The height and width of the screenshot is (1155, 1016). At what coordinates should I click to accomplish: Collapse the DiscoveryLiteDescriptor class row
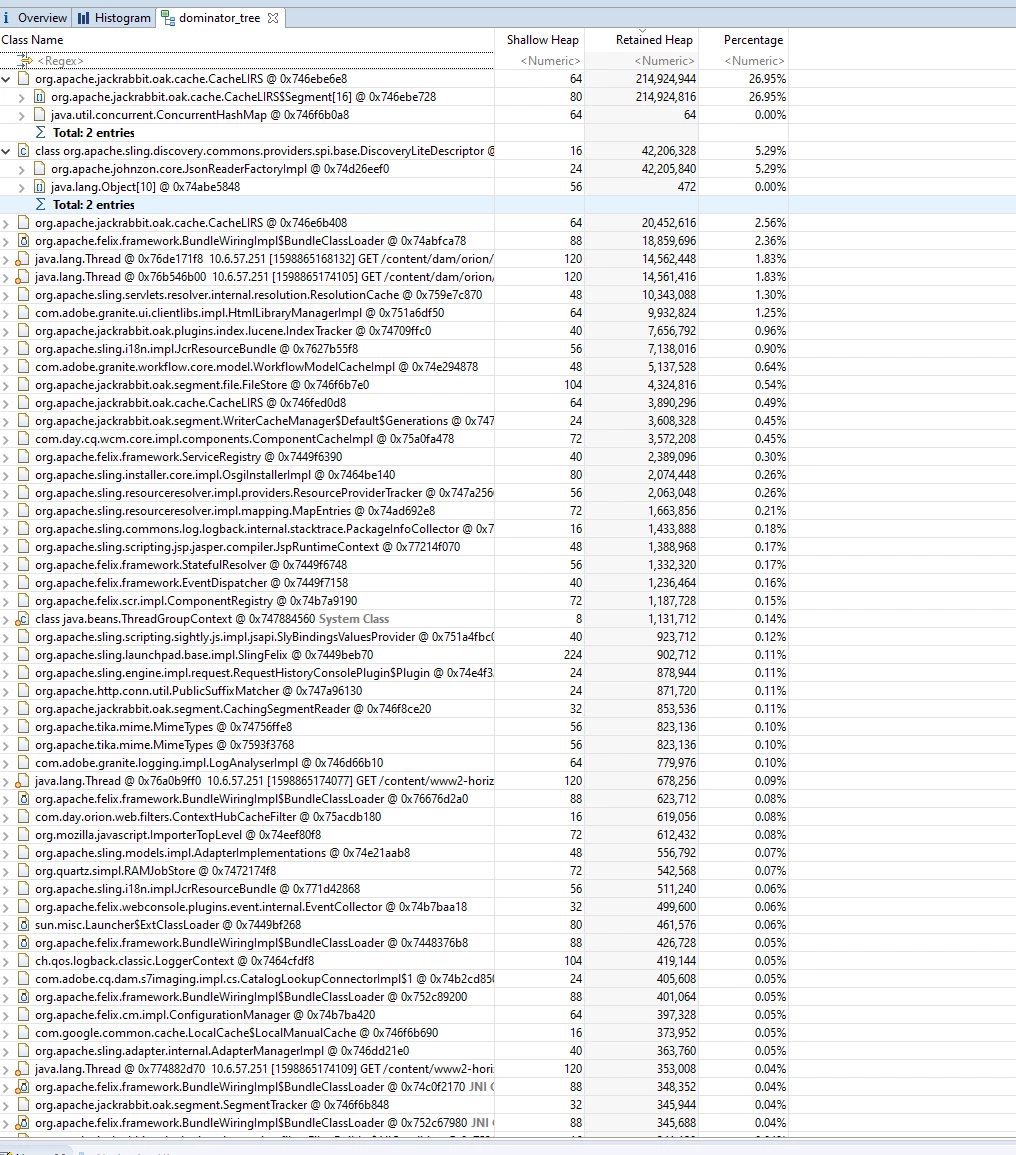tap(6, 151)
